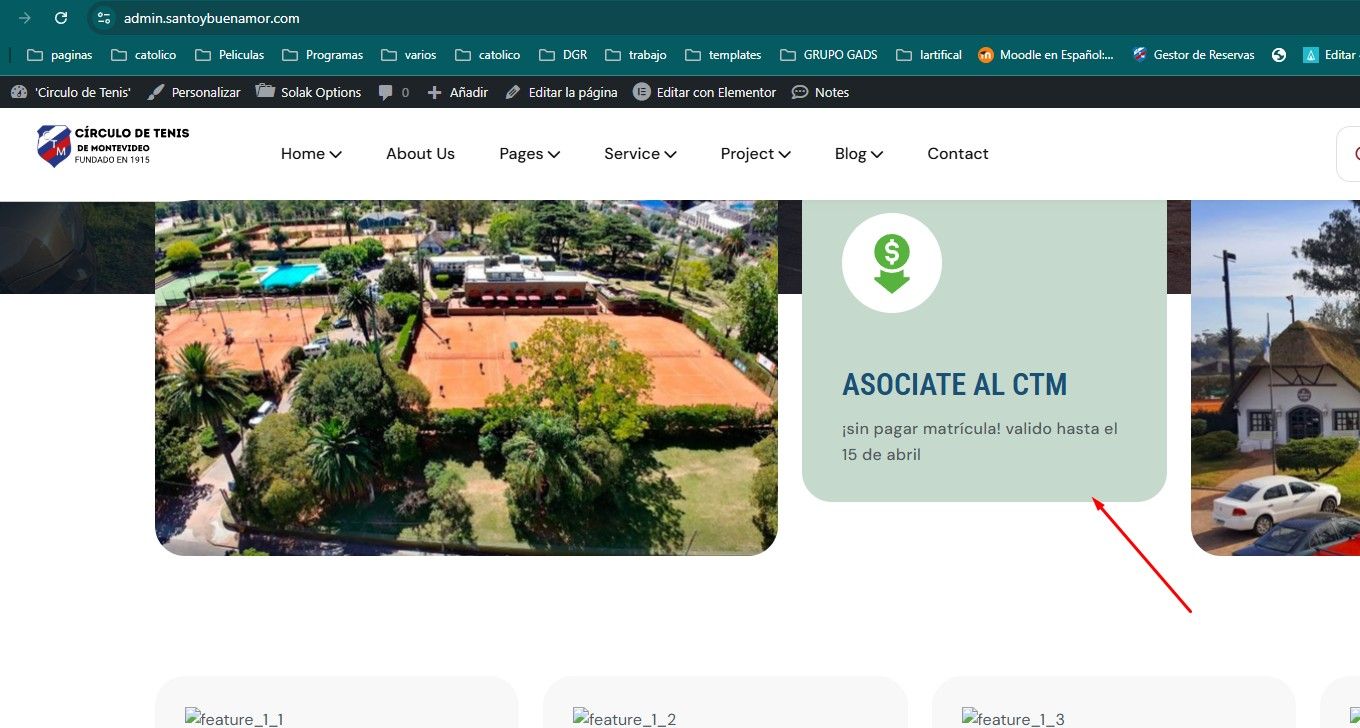Click the Círculo de Tenis logo
The height and width of the screenshot is (728, 1360).
pyautogui.click(x=112, y=146)
